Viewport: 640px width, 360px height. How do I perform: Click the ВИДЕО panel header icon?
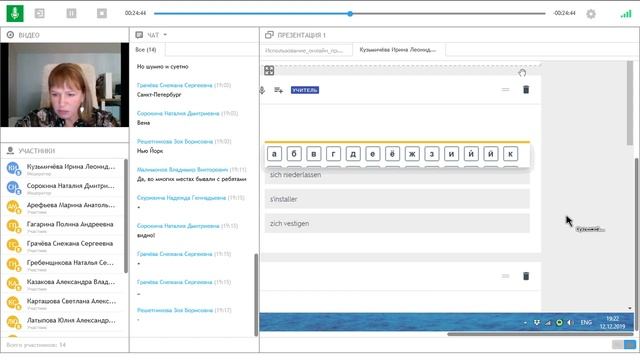coord(10,35)
